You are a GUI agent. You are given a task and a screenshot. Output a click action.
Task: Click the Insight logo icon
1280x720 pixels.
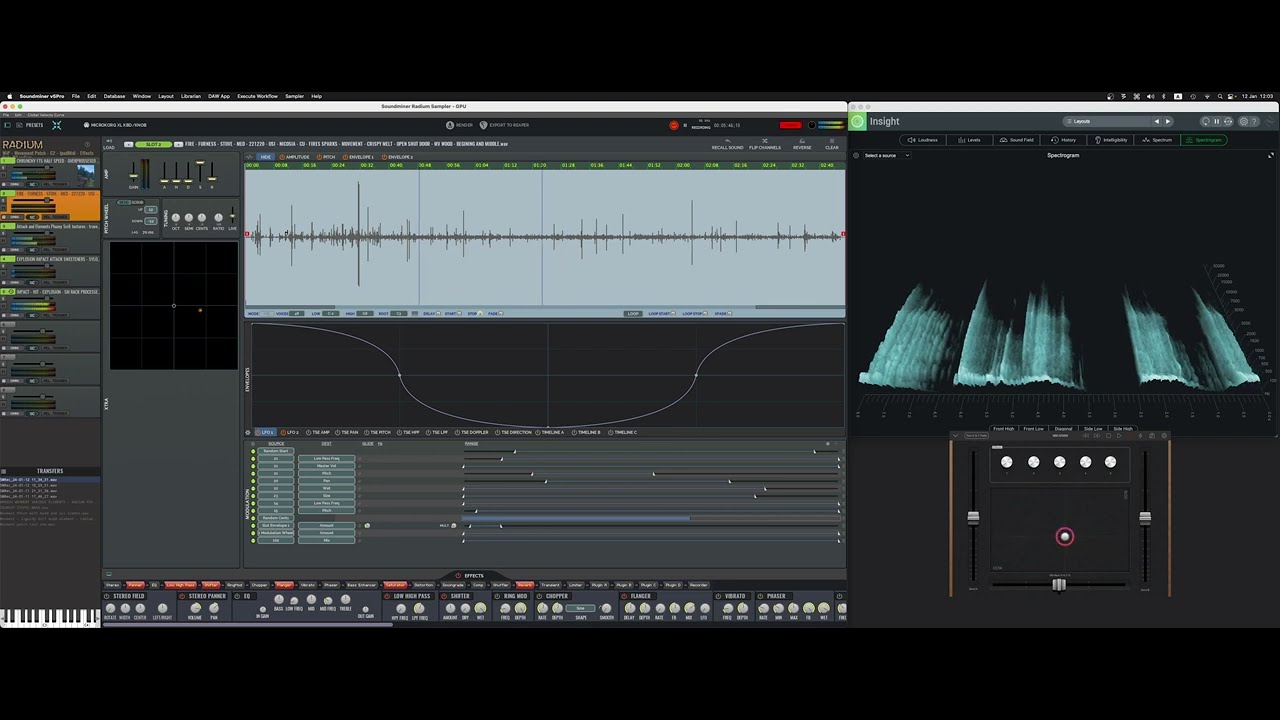[857, 121]
